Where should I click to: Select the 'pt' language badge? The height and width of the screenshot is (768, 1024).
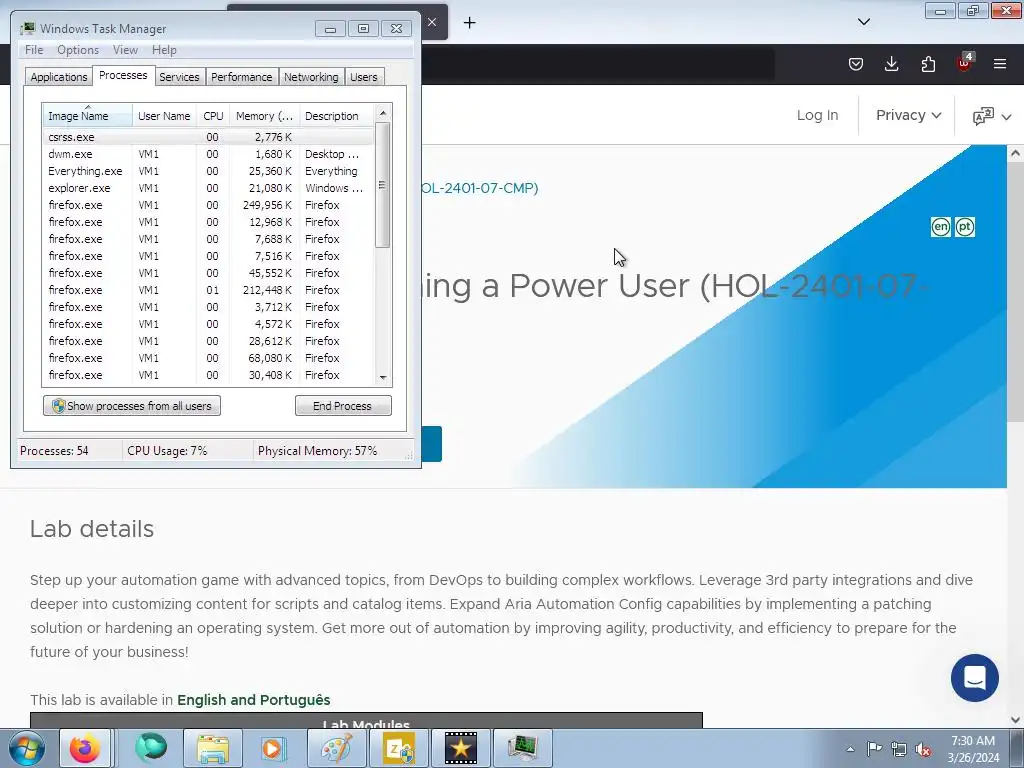point(965,227)
